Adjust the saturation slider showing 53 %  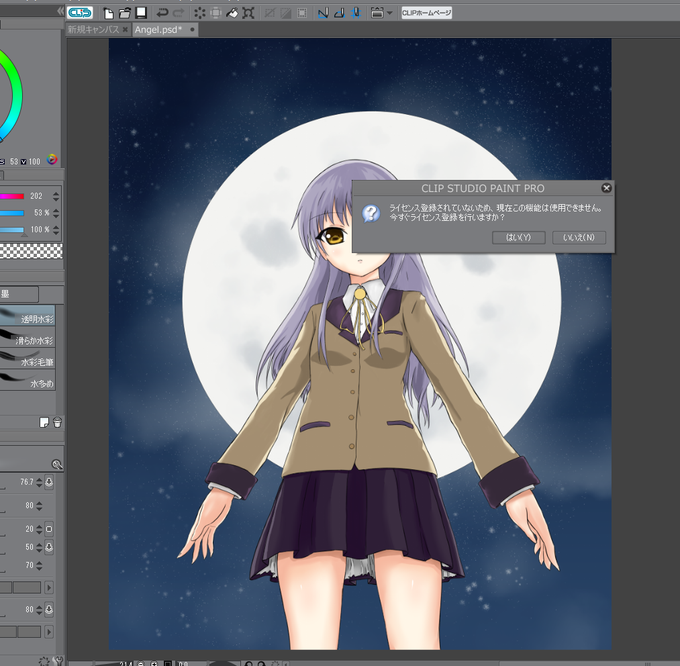[x=12, y=213]
